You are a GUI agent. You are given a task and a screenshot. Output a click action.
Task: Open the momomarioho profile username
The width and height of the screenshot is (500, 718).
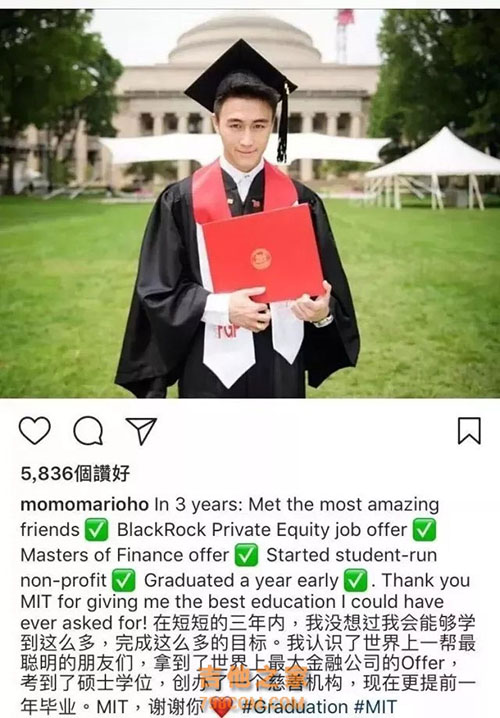tap(85, 504)
